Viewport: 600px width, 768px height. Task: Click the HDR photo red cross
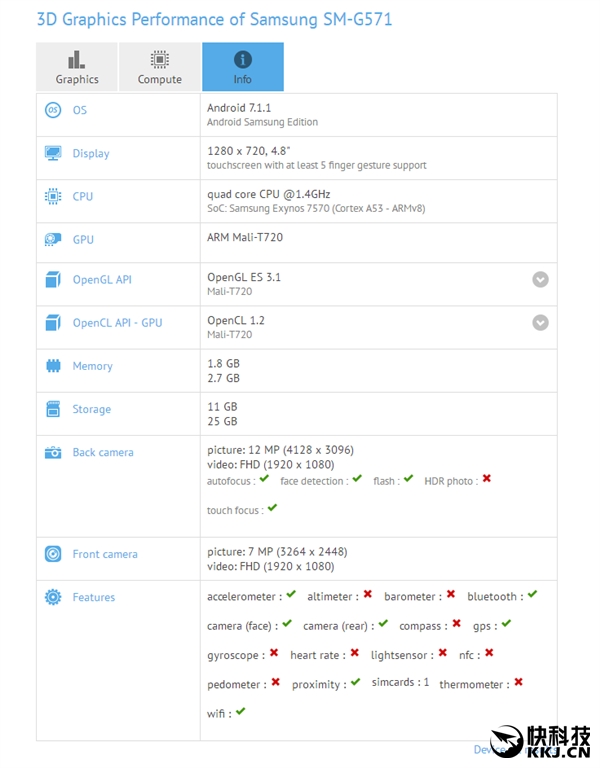tap(487, 479)
